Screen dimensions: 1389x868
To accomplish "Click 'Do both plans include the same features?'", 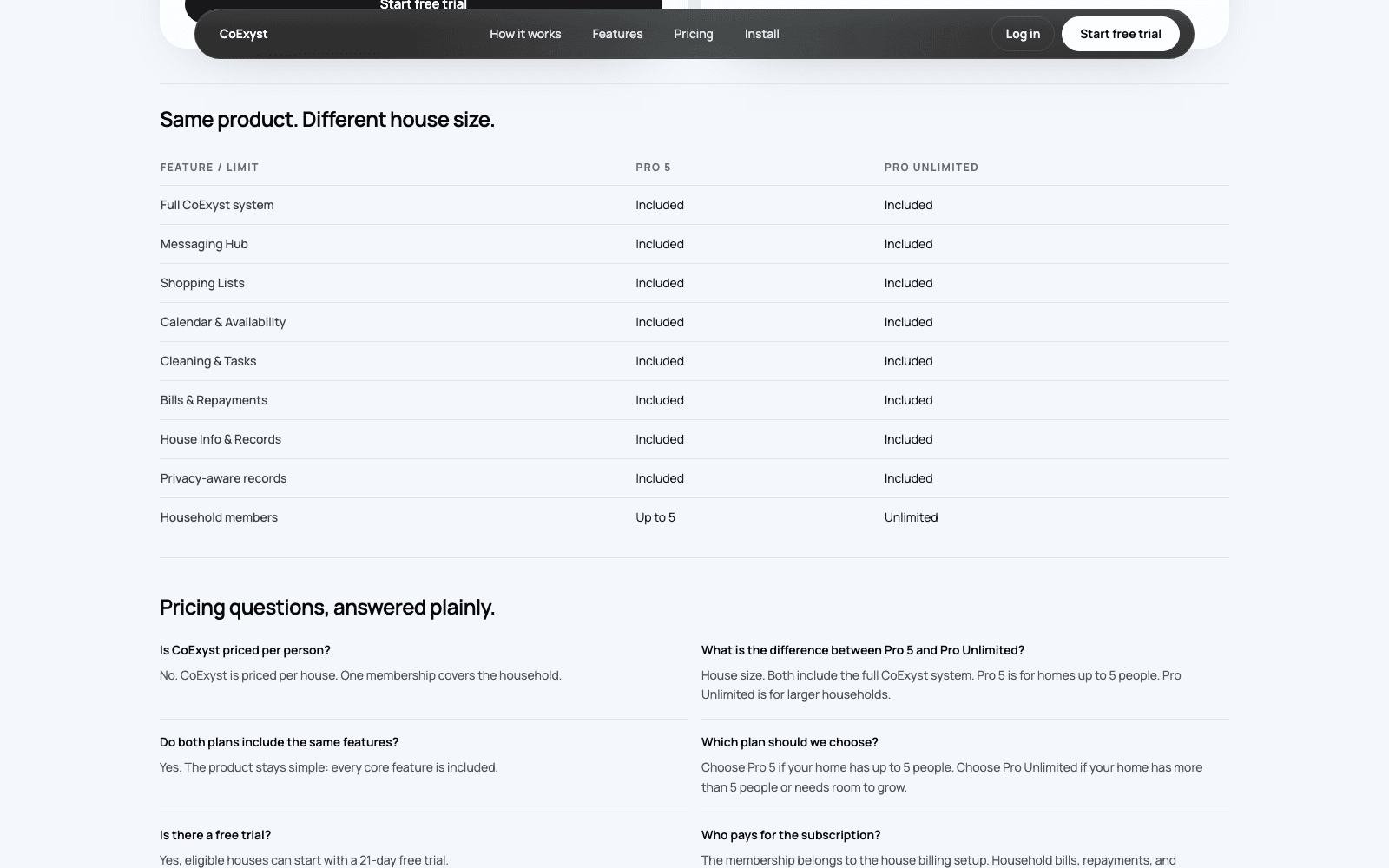I will point(279,742).
